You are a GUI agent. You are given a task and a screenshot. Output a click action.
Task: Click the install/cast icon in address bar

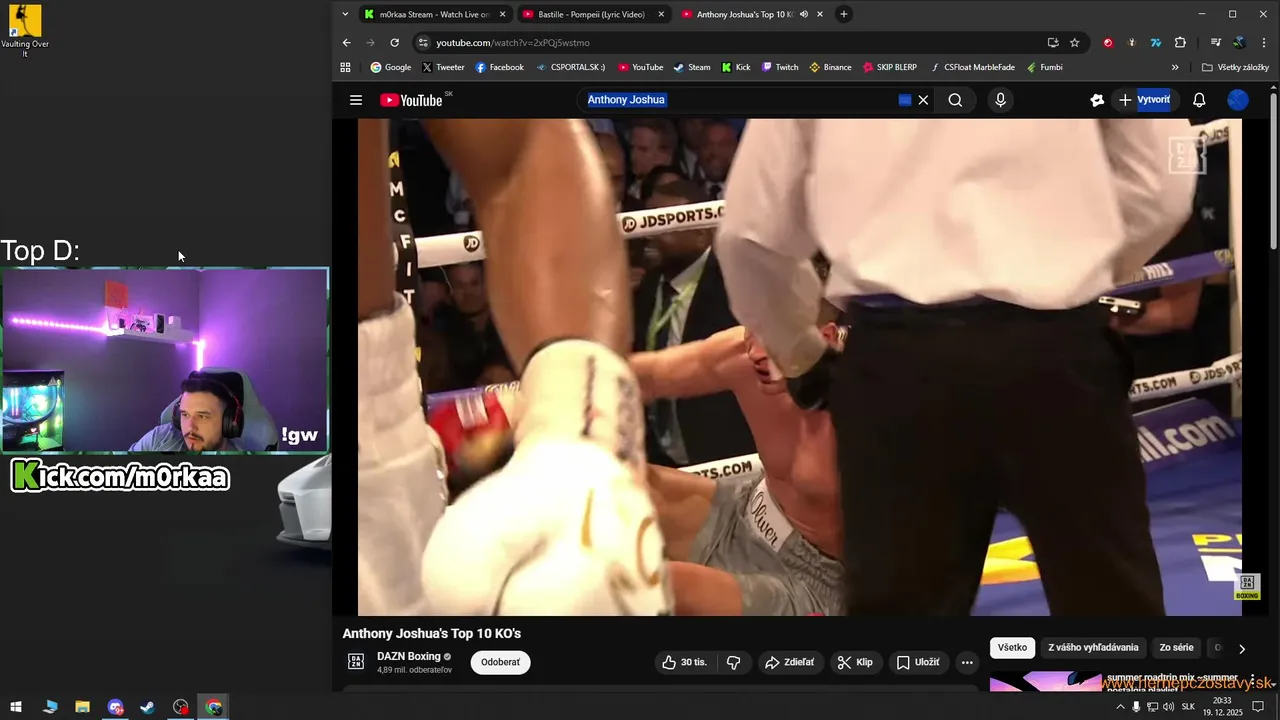[x=1053, y=43]
